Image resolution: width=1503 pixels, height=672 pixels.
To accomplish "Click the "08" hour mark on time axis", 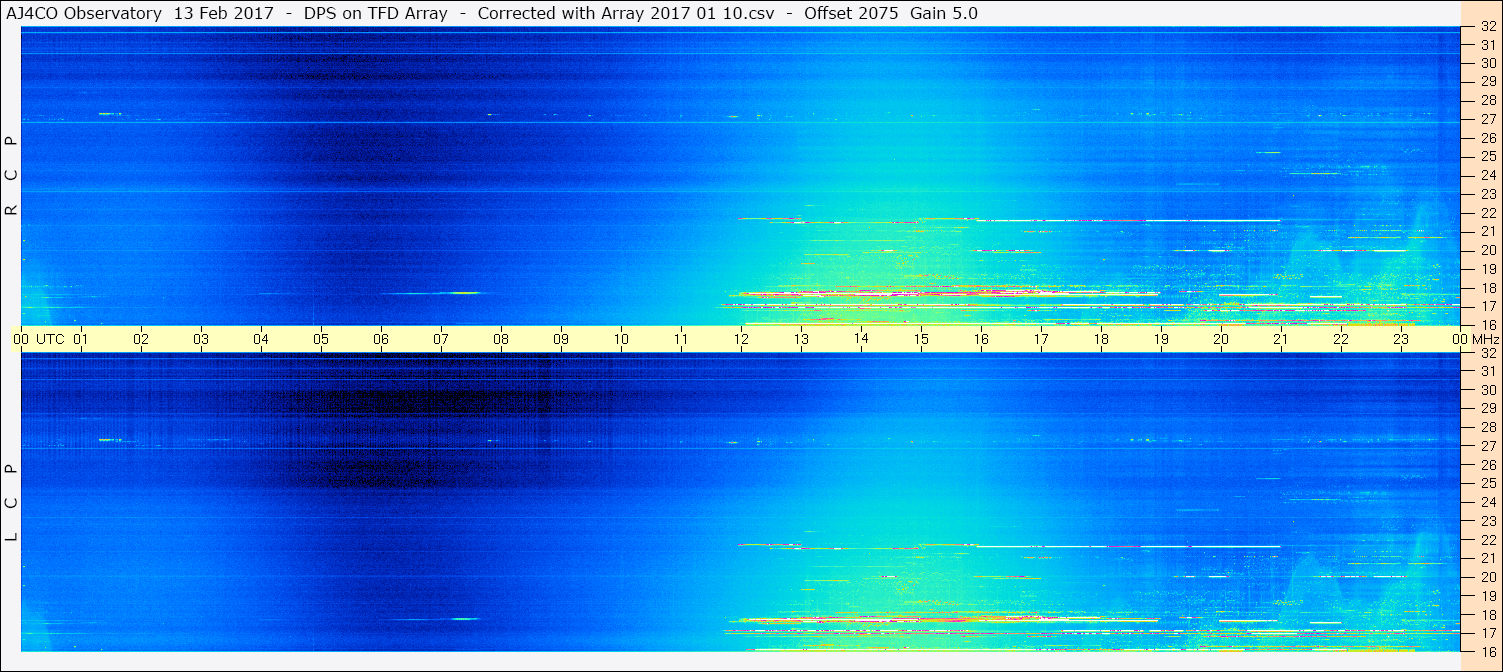I will (501, 339).
